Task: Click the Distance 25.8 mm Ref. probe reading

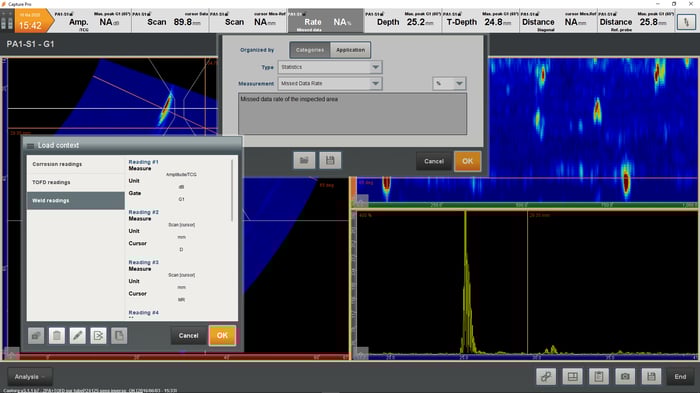Action: click(x=636, y=21)
